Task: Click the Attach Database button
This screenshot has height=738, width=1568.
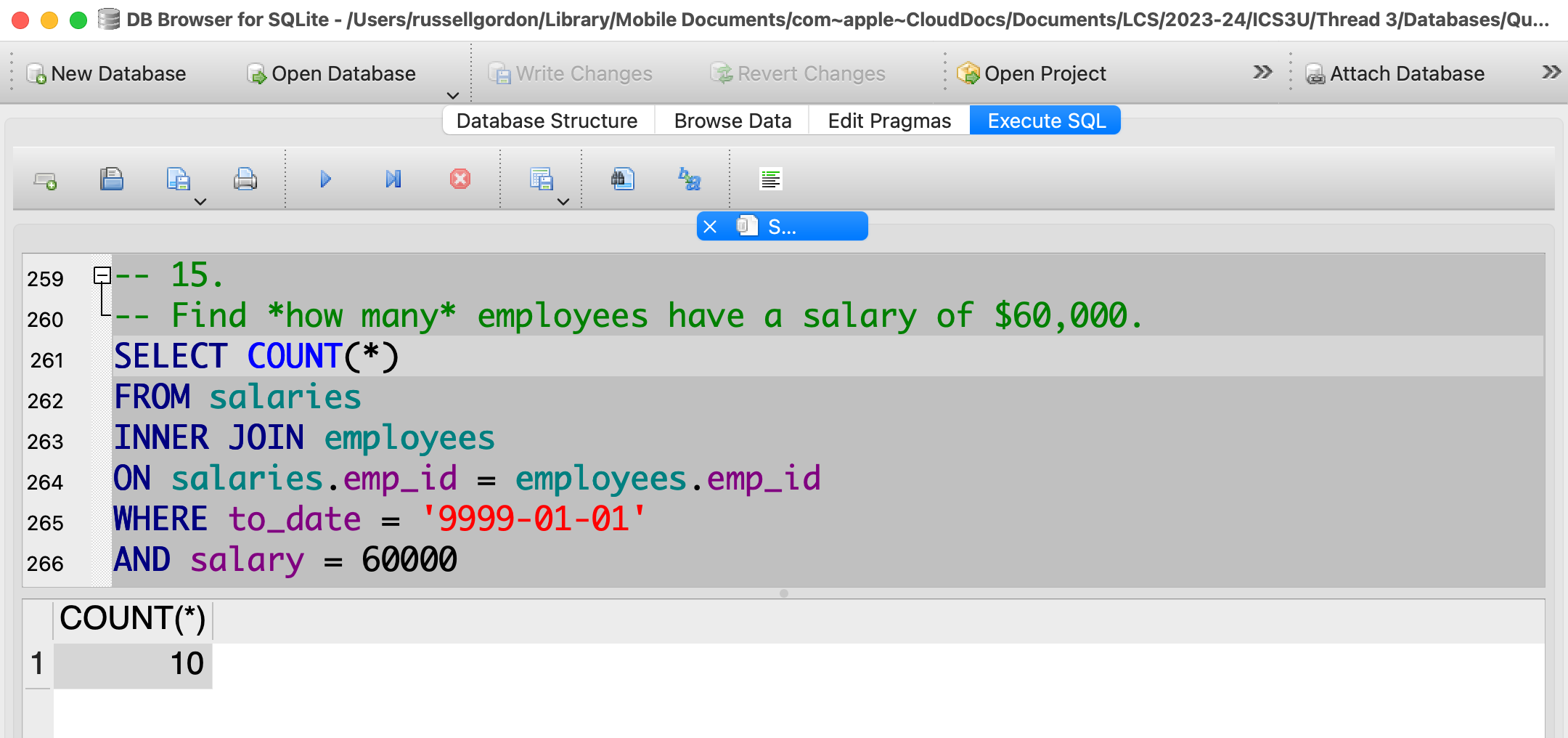Action: pos(1395,73)
